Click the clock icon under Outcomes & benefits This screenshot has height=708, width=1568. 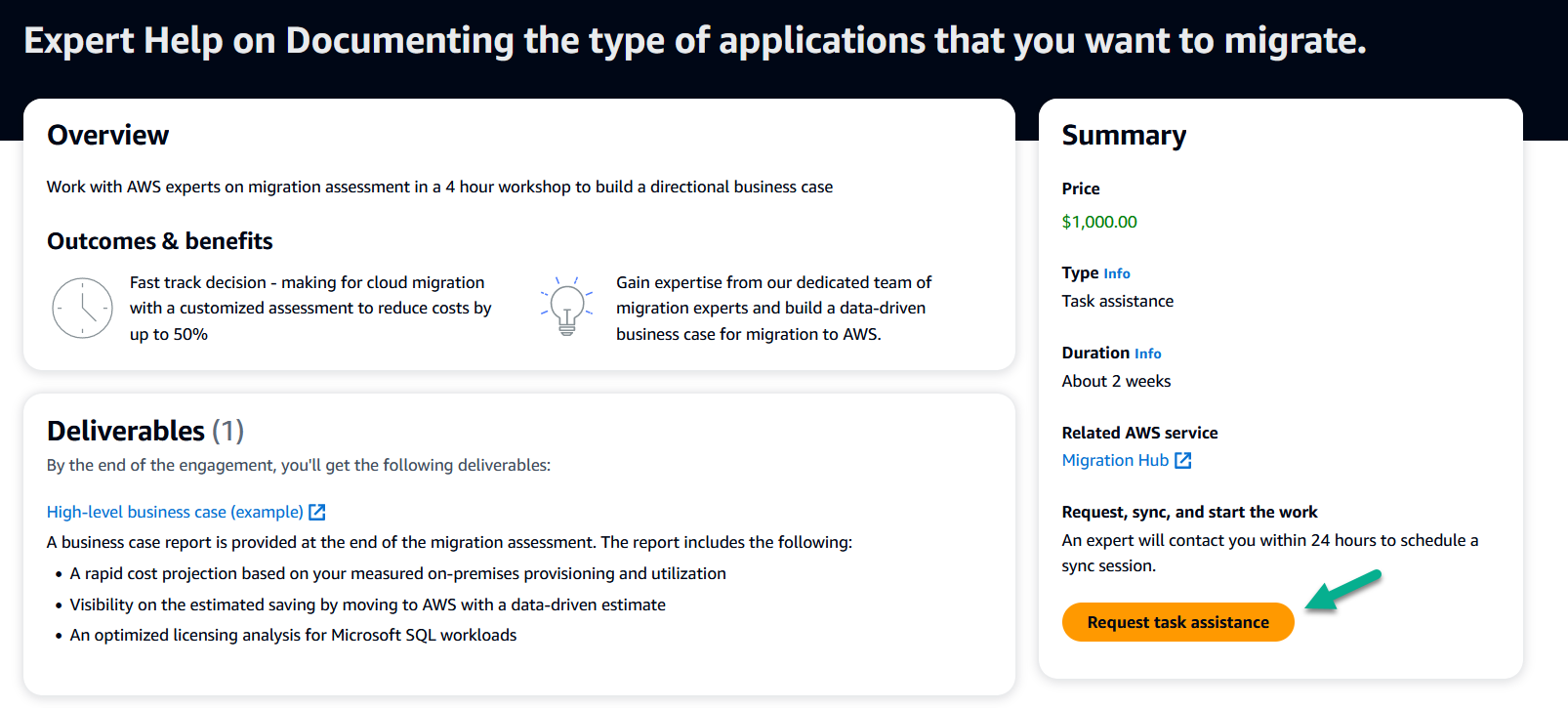[82, 308]
